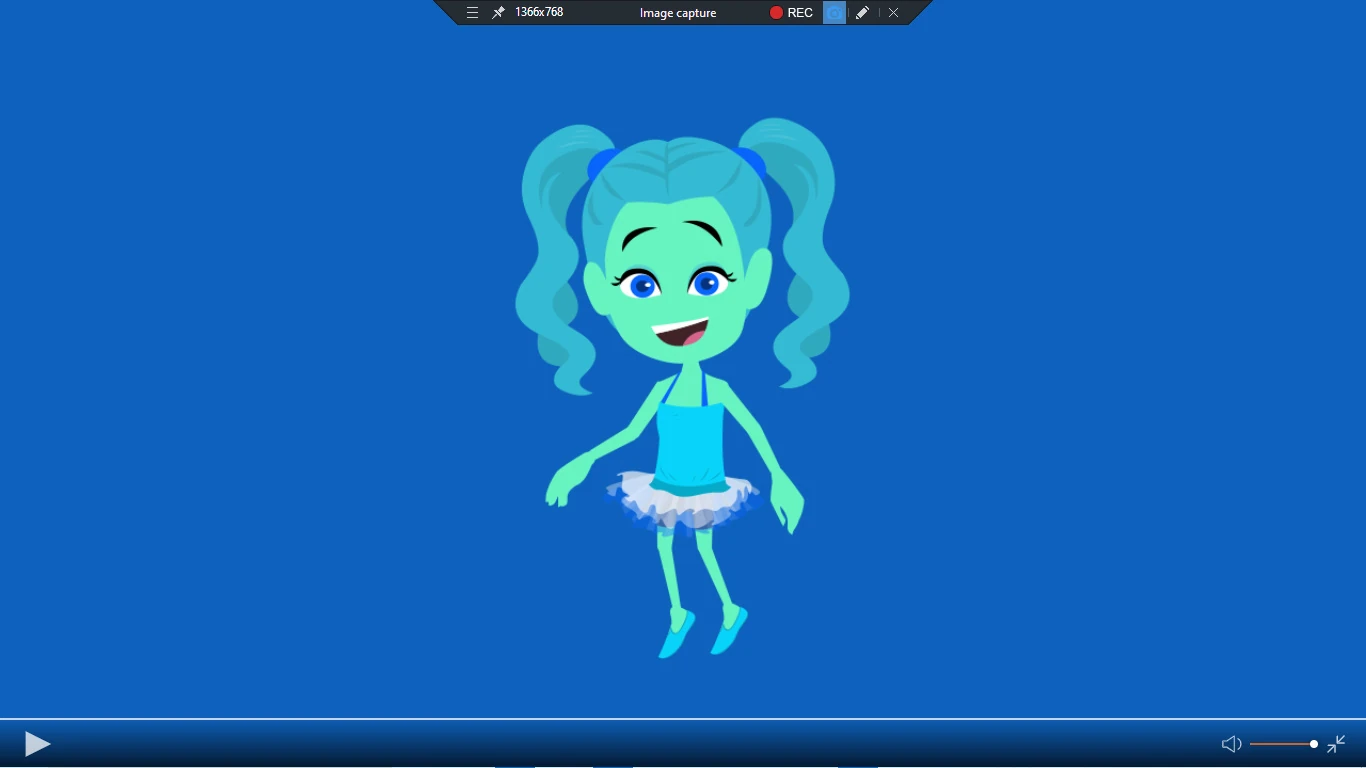This screenshot has width=1366, height=768.
Task: Click the exit fullscreen shrink icon
Action: (1336, 744)
